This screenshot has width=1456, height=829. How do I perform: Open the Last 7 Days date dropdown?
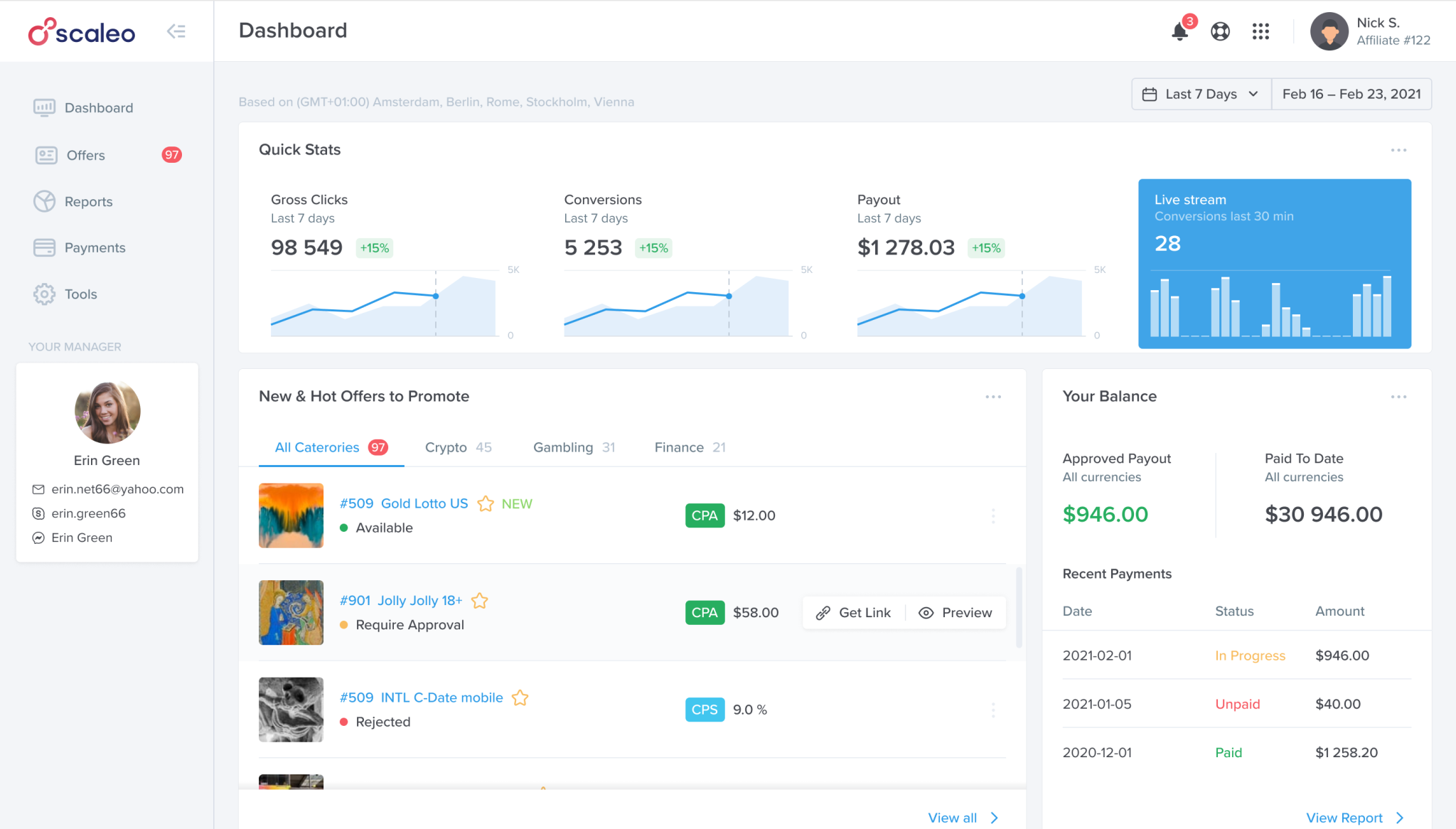pyautogui.click(x=1200, y=93)
